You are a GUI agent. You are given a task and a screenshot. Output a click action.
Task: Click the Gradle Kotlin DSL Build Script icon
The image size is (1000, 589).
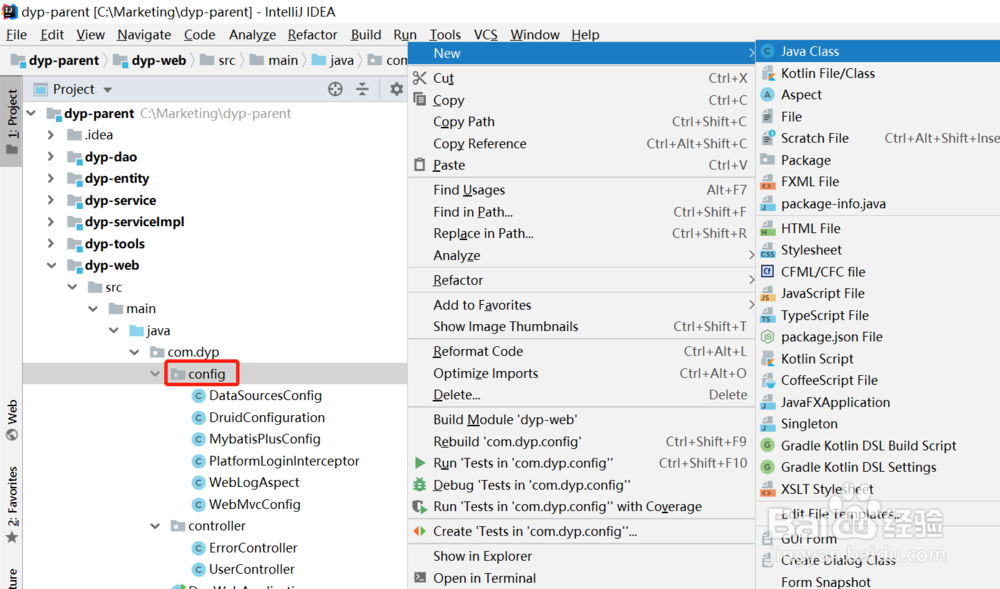pyautogui.click(x=768, y=445)
